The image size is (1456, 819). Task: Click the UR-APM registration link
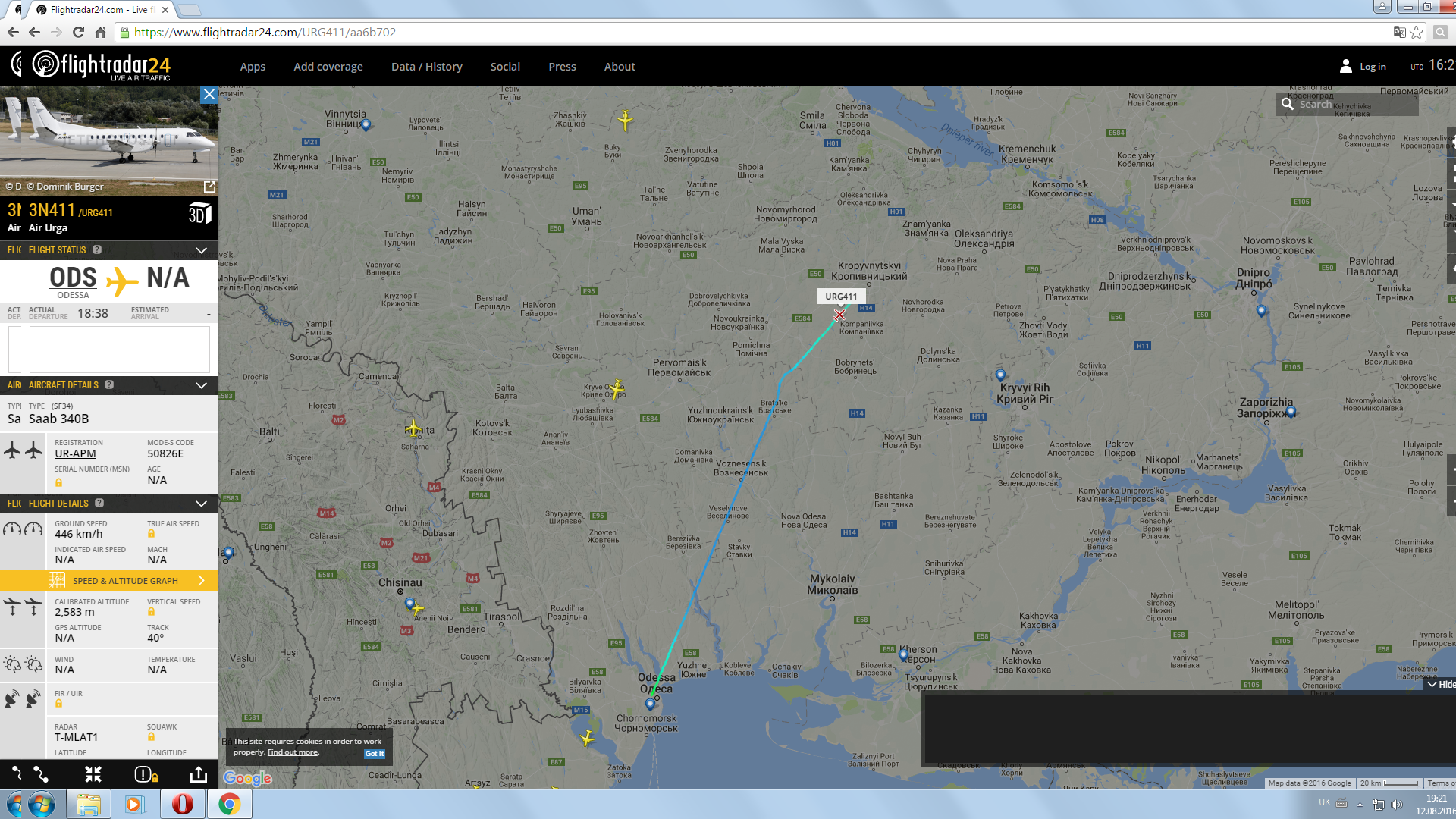[x=75, y=453]
